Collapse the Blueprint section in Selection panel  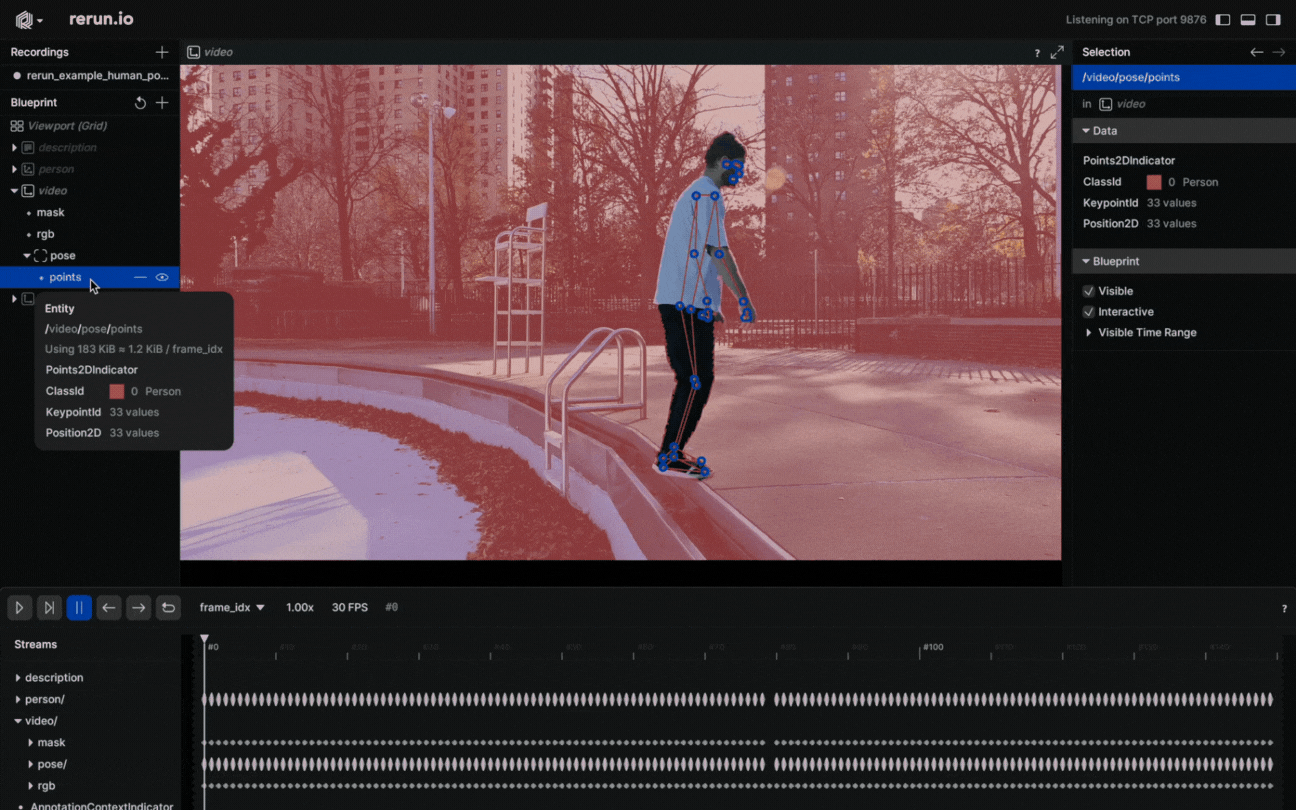[1086, 261]
